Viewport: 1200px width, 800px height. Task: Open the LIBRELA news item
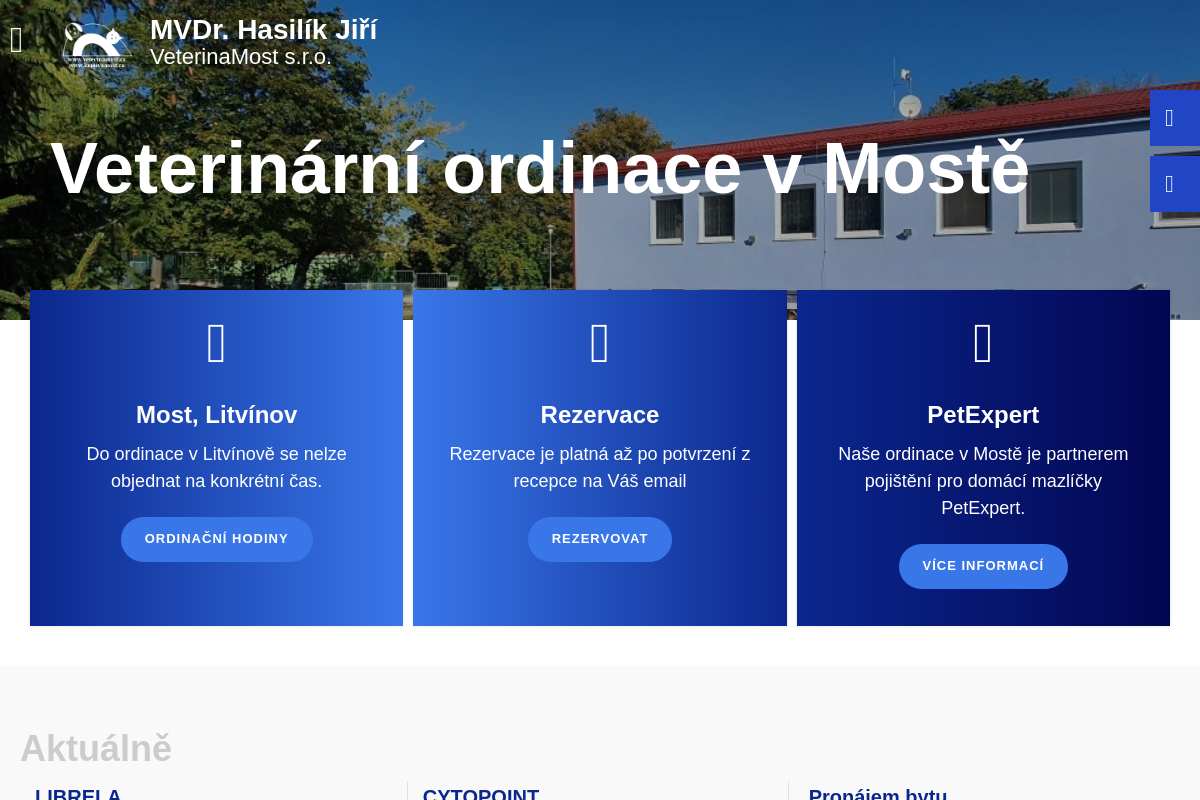[x=78, y=796]
